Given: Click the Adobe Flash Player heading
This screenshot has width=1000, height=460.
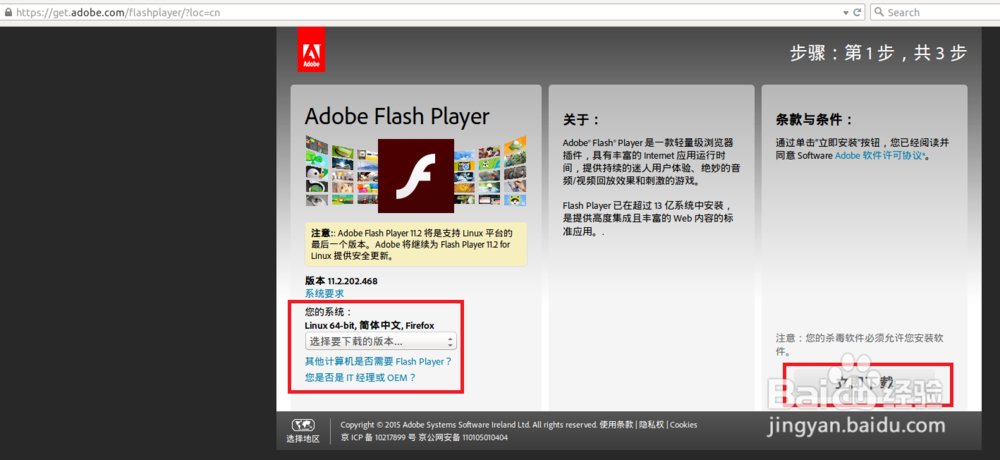Looking at the screenshot, I should pyautogui.click(x=397, y=117).
